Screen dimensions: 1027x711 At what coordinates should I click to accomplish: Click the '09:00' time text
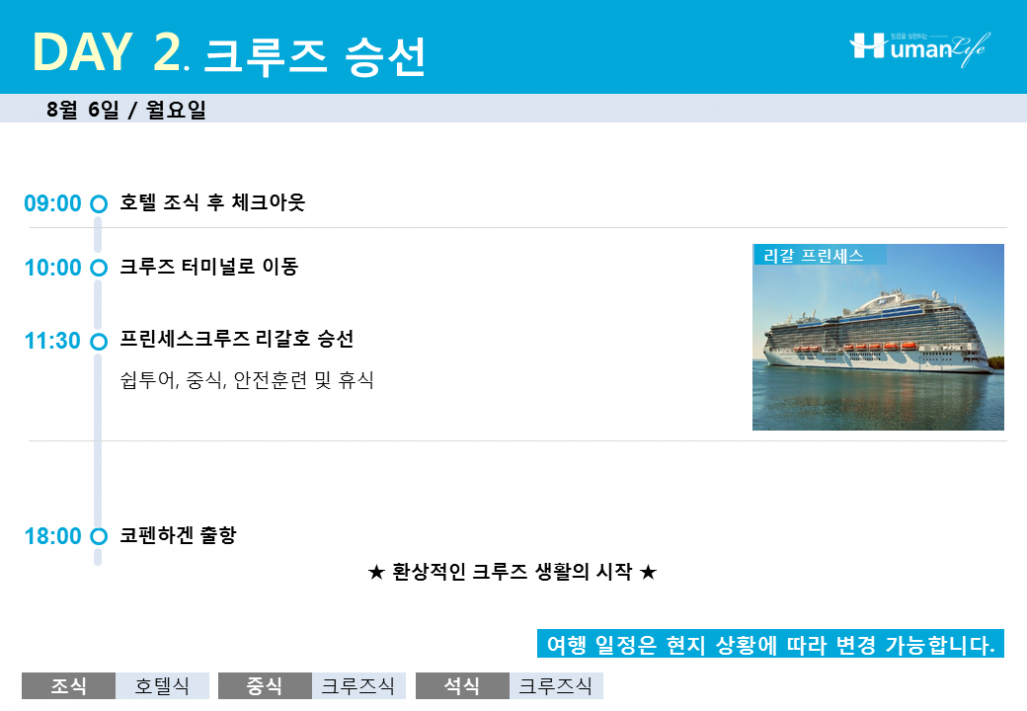pos(53,204)
